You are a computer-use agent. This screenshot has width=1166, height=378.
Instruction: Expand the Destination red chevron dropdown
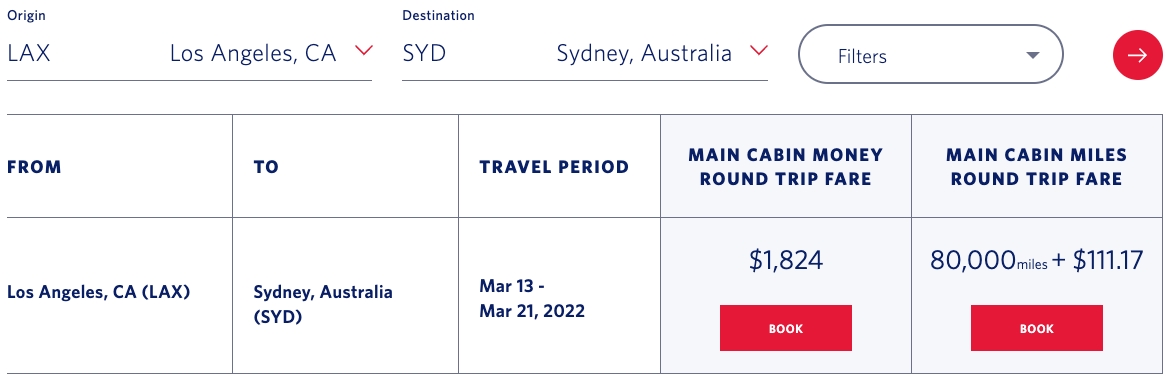pos(758,51)
